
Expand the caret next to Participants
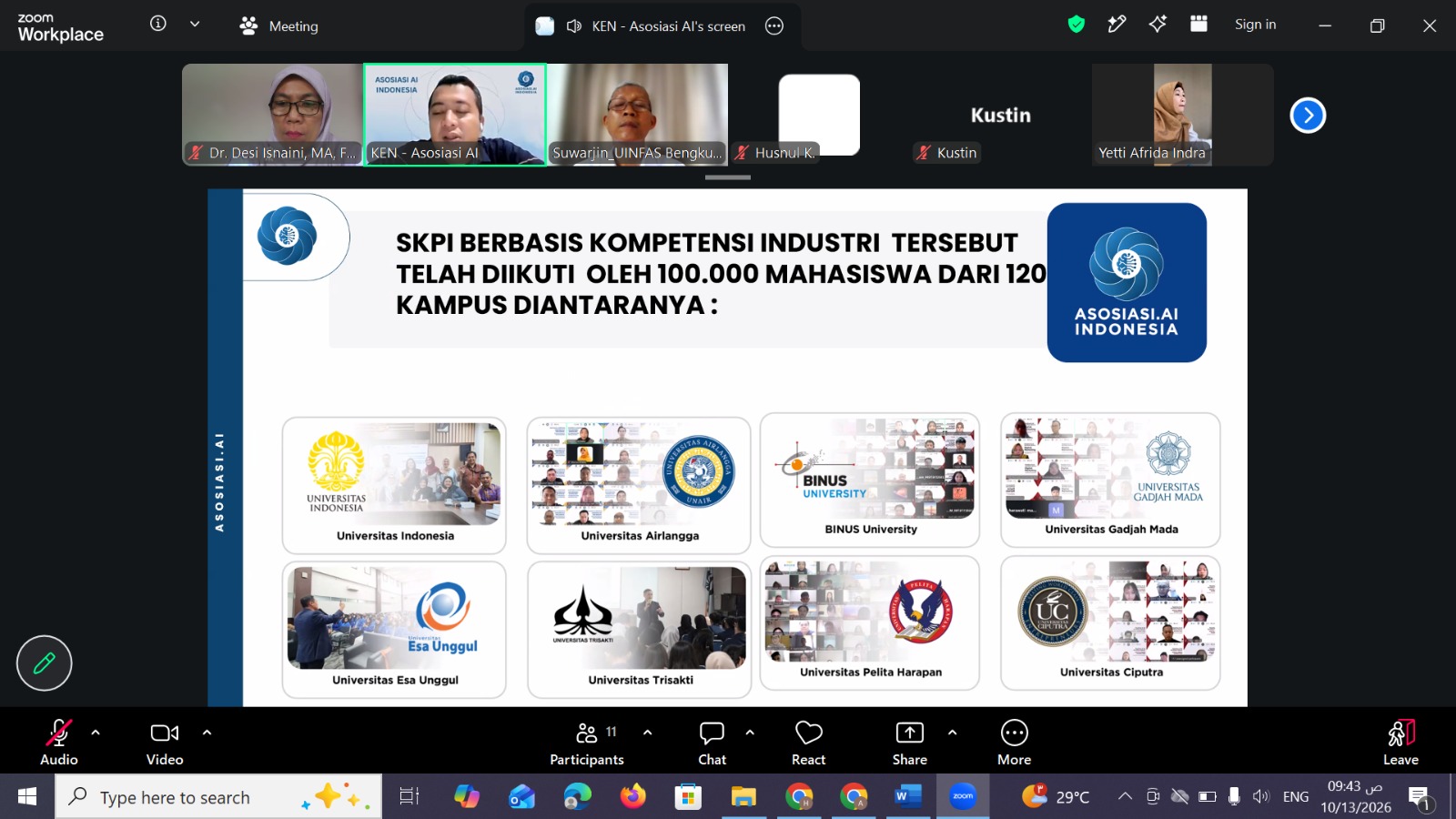tap(647, 733)
